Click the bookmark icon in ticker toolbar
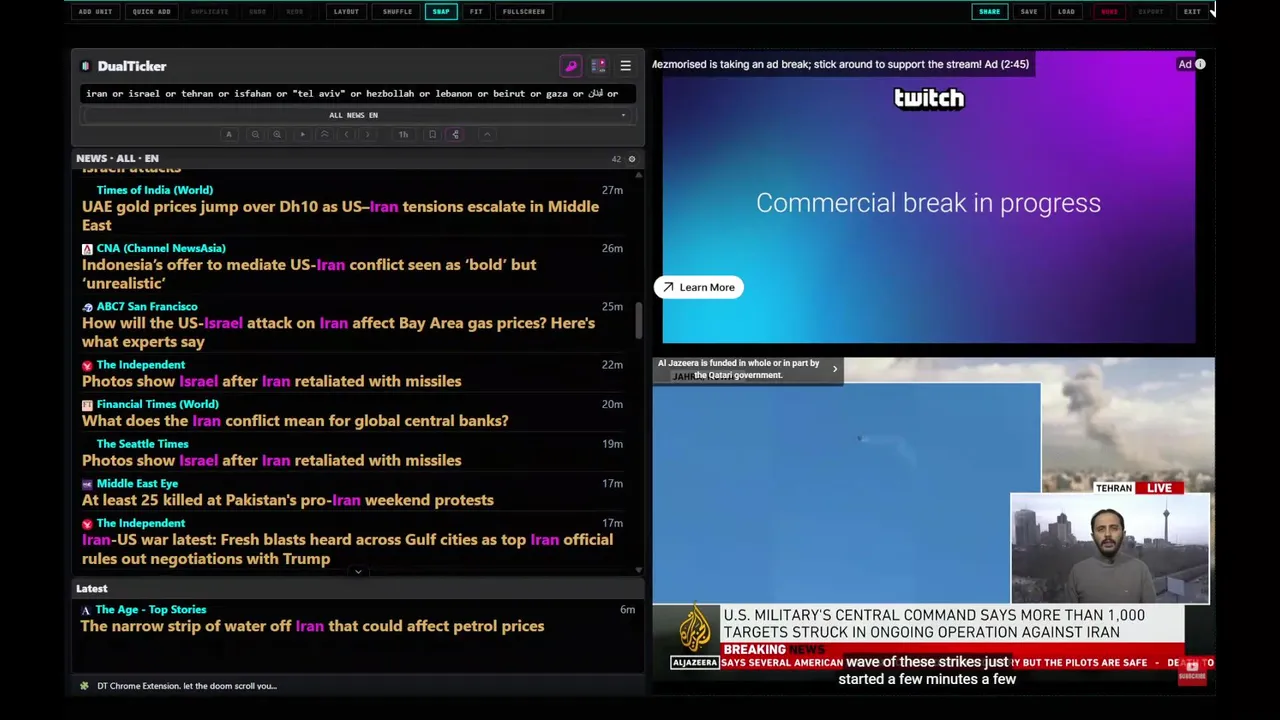The height and width of the screenshot is (720, 1280). (432, 134)
